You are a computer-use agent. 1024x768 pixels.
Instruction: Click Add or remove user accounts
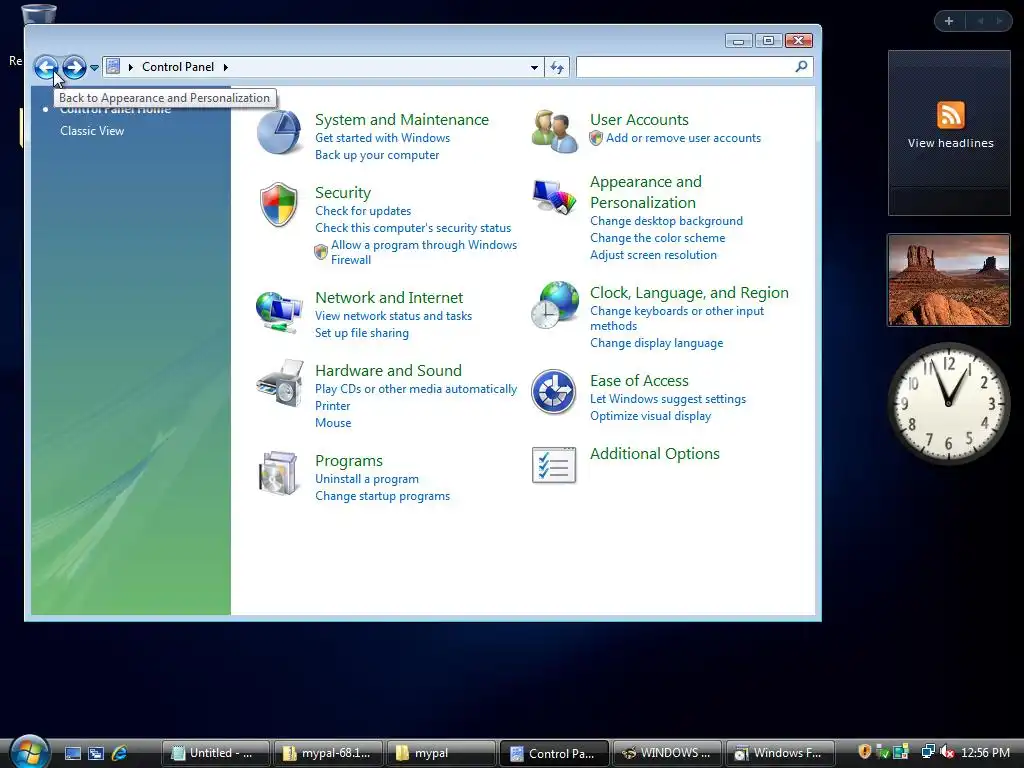(683, 138)
